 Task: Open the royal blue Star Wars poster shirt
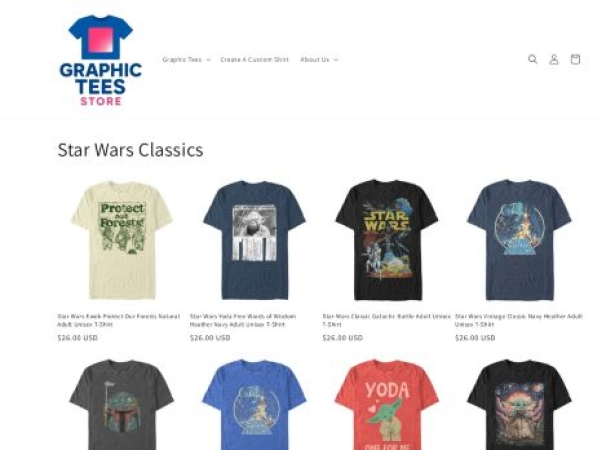click(254, 405)
